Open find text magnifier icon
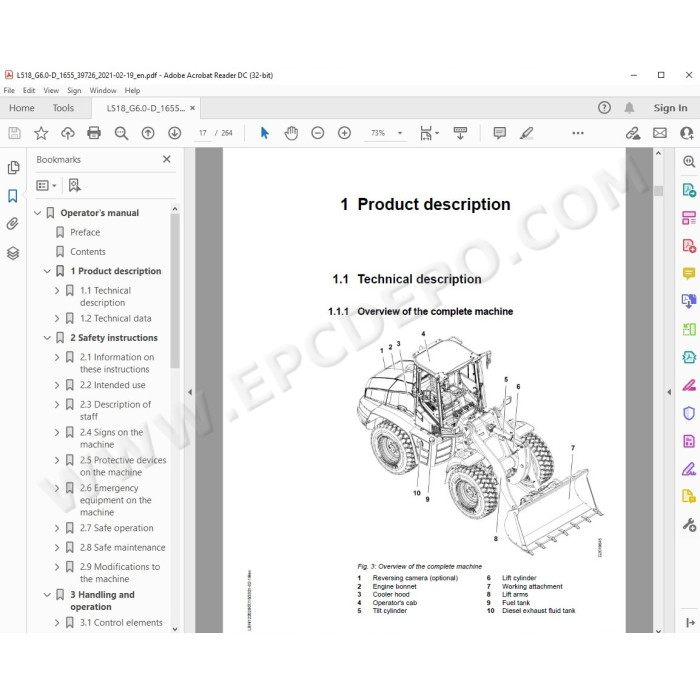700x700 pixels. pos(121,133)
